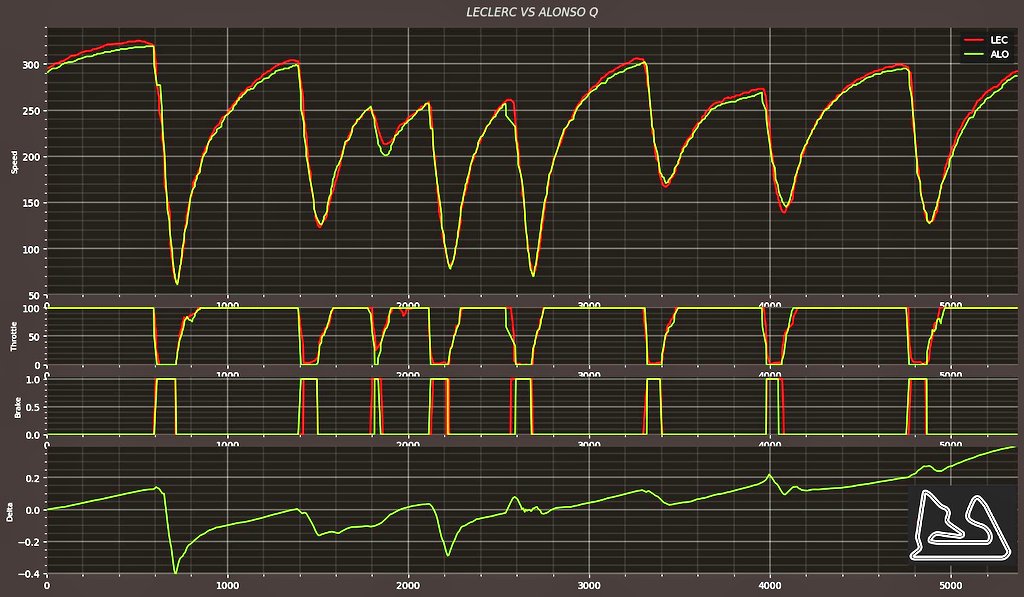Select the 150 tick on Speed axis
The width and height of the screenshot is (1024, 597).
click(31, 203)
